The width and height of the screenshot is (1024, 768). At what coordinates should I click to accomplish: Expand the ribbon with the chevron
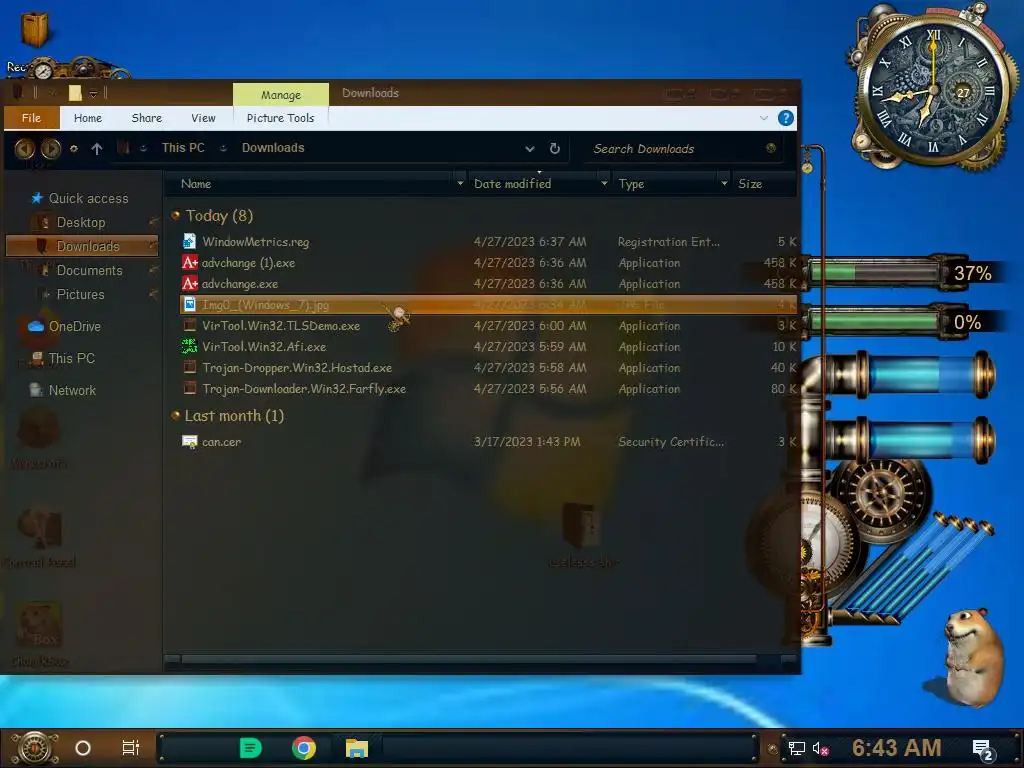click(763, 118)
